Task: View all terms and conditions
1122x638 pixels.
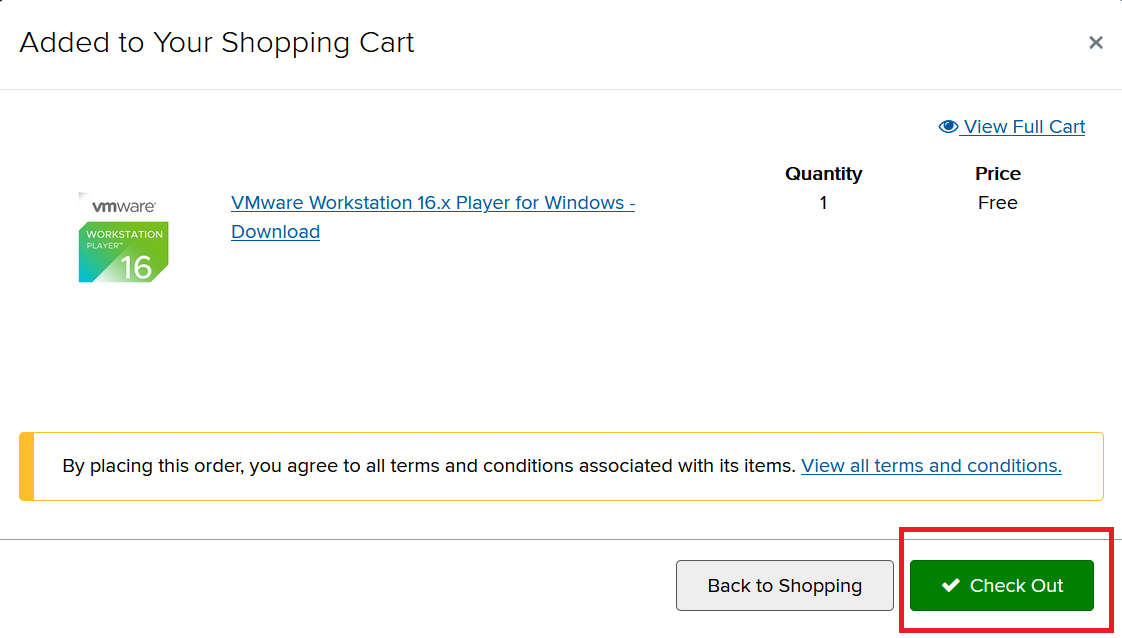Action: 931,466
